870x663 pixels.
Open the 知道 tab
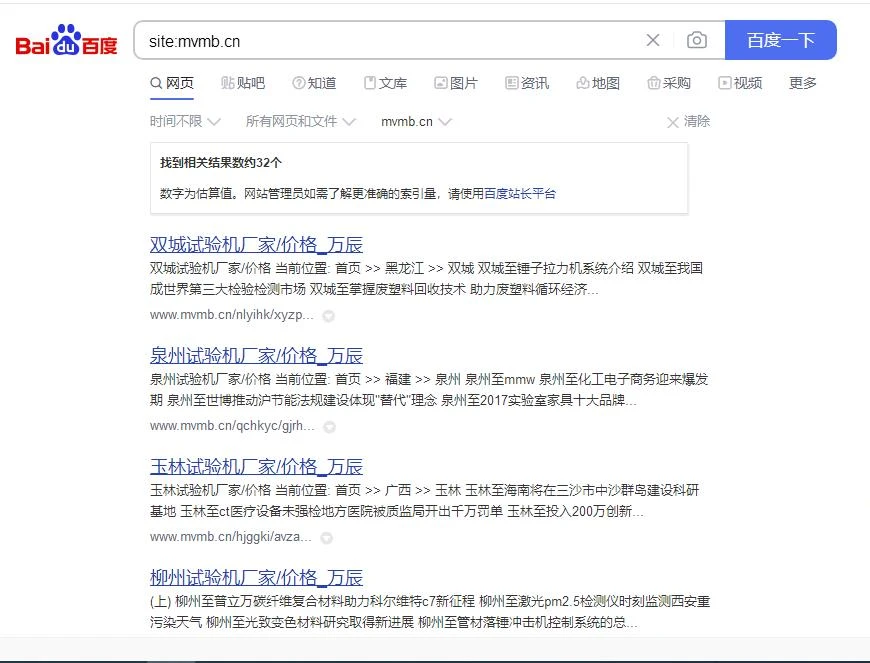click(x=314, y=83)
